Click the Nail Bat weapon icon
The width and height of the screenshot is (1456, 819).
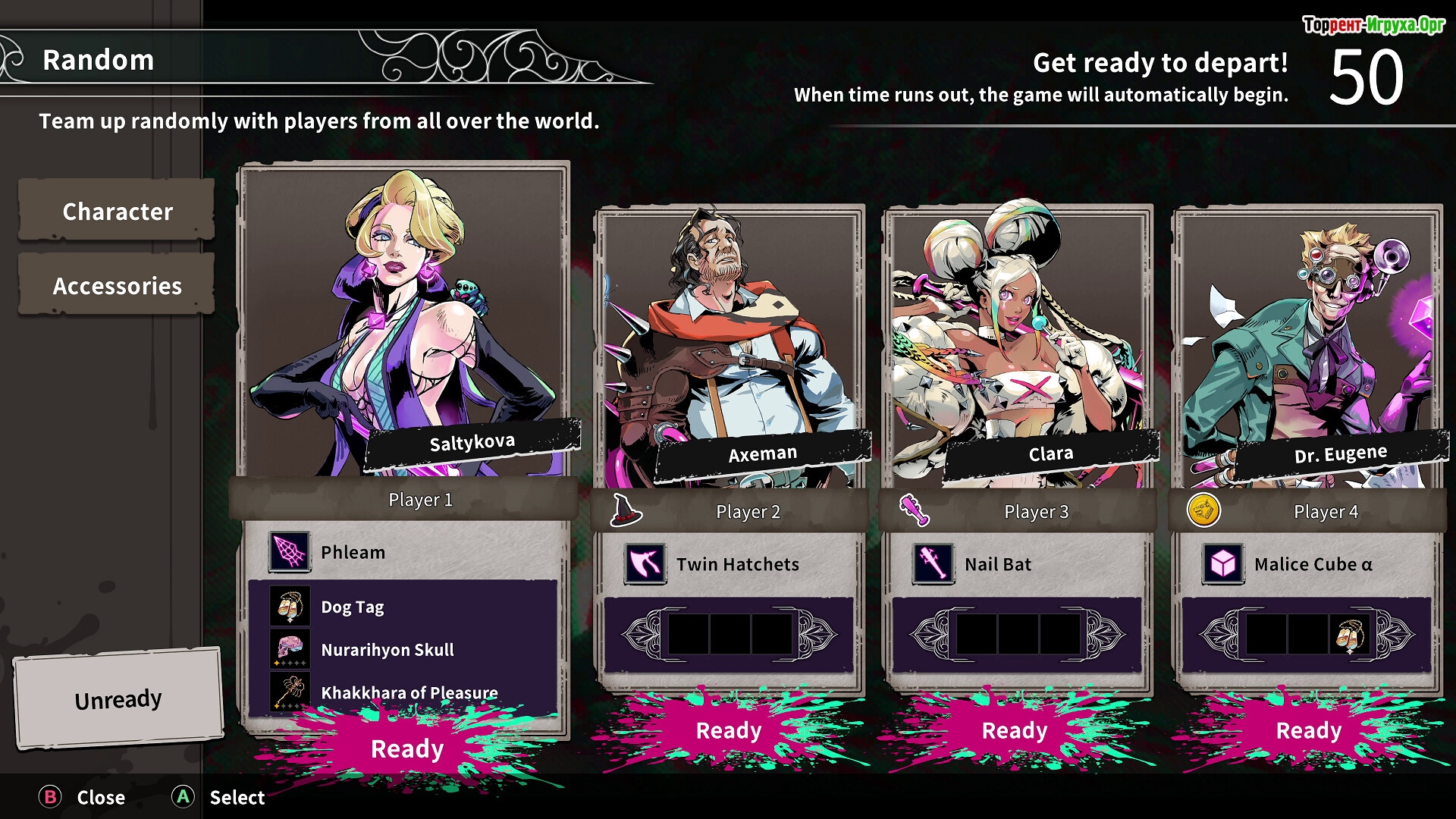point(934,564)
